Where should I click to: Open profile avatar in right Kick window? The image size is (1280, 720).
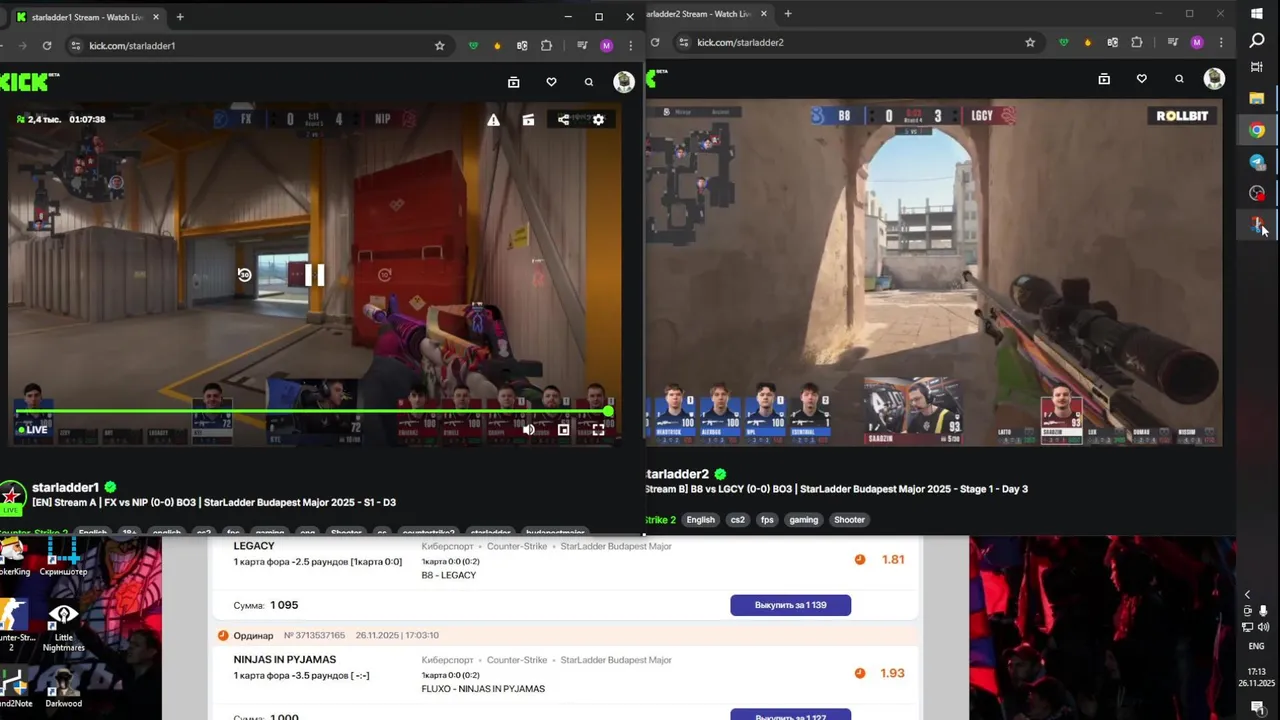pyautogui.click(x=1214, y=79)
